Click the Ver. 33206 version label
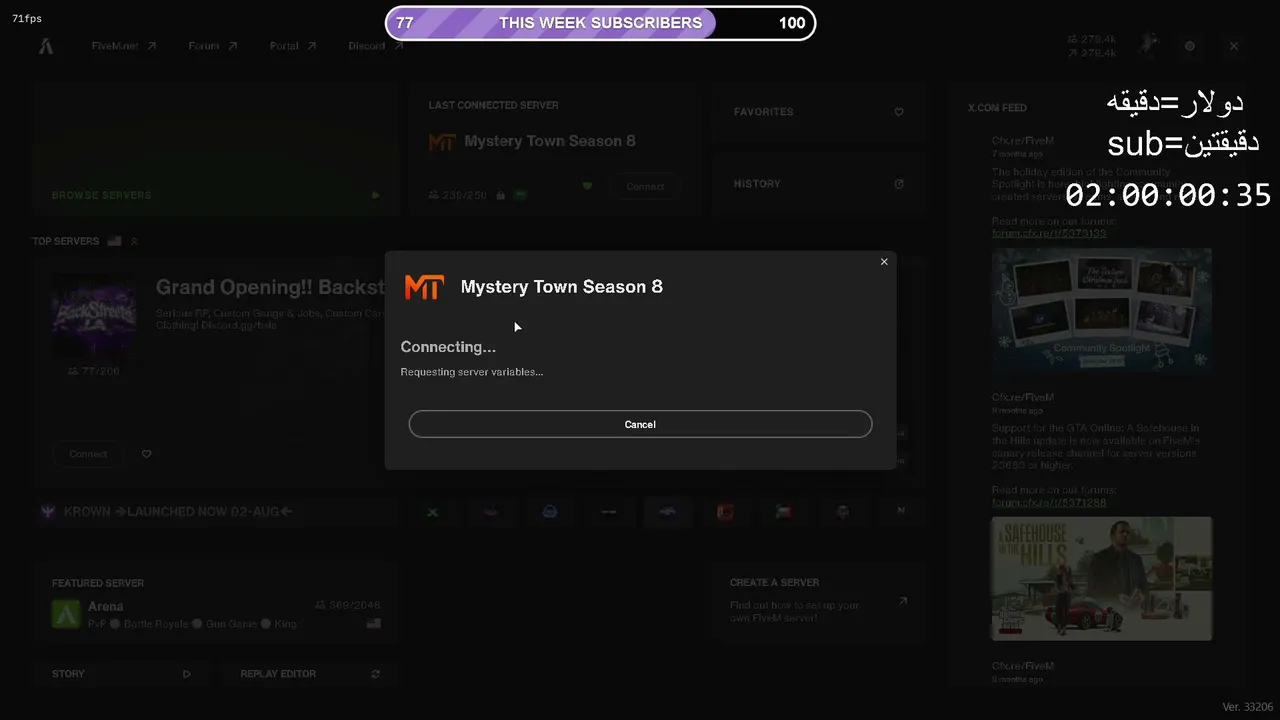Image resolution: width=1280 pixels, height=720 pixels. [x=1248, y=707]
